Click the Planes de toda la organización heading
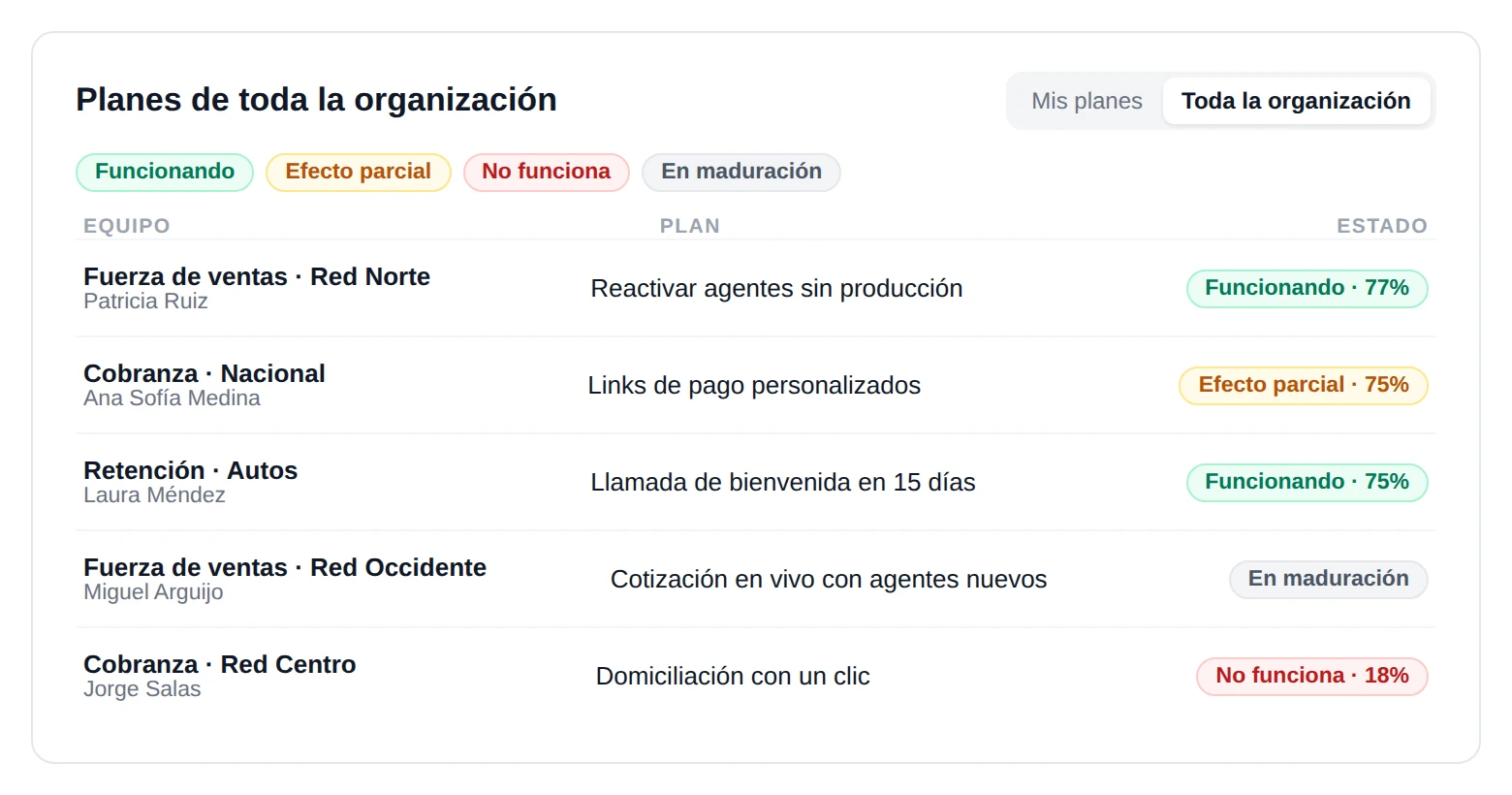The width and height of the screenshot is (1512, 795). point(317,100)
